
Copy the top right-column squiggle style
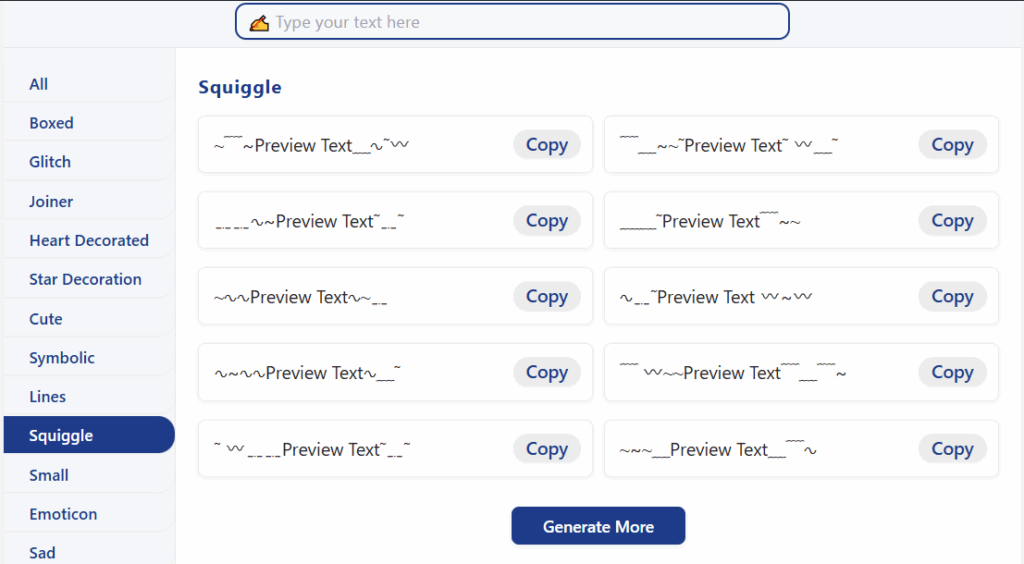coord(952,145)
